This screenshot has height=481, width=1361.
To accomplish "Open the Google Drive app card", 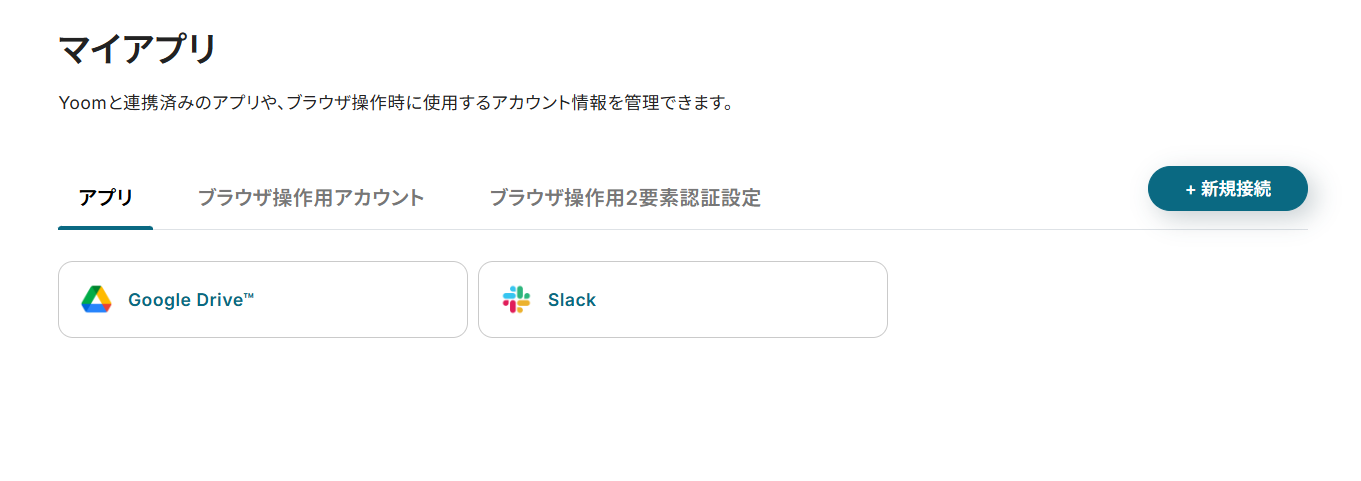I will pyautogui.click(x=262, y=300).
